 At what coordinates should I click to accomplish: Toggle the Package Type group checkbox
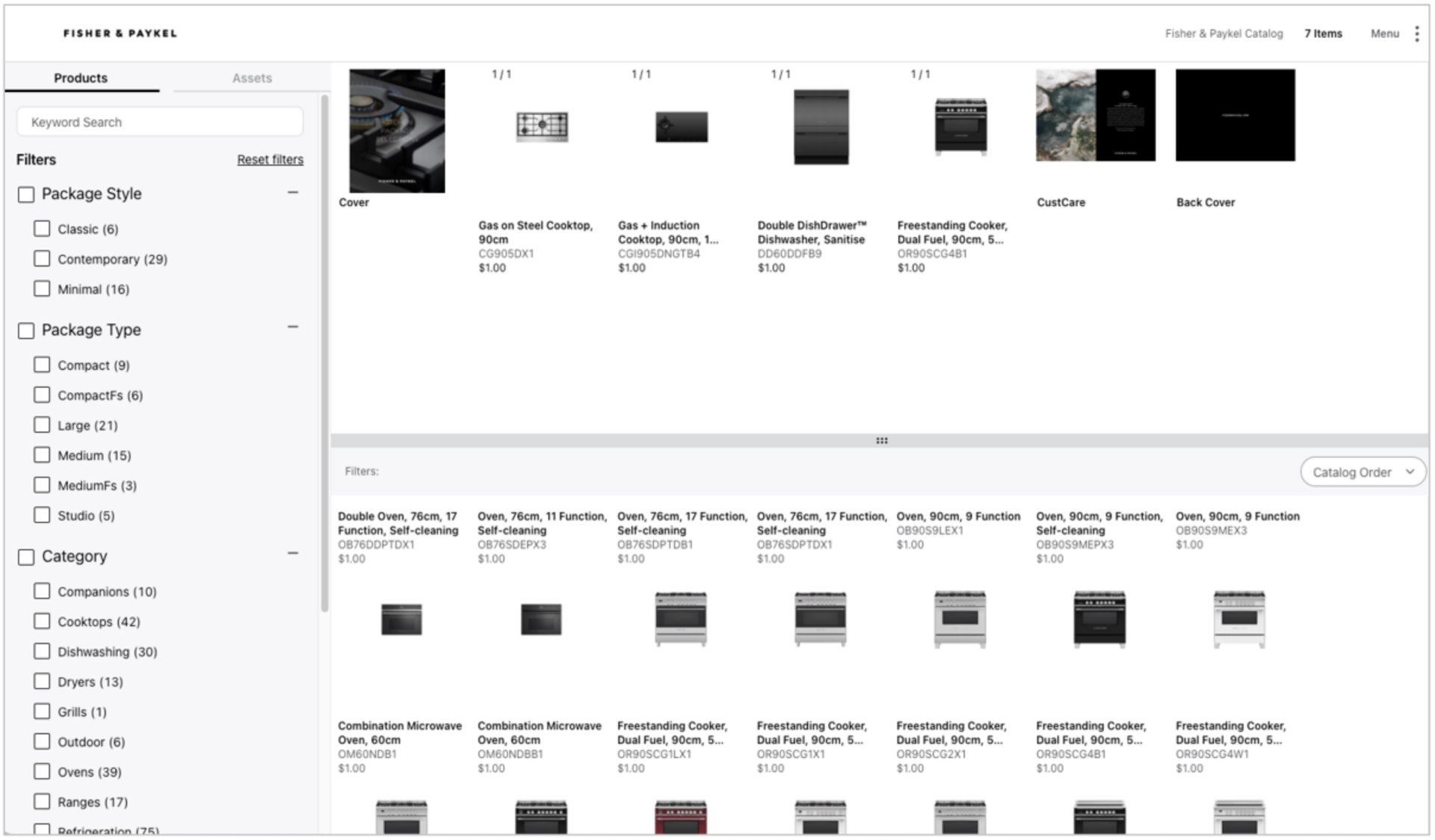coord(26,330)
